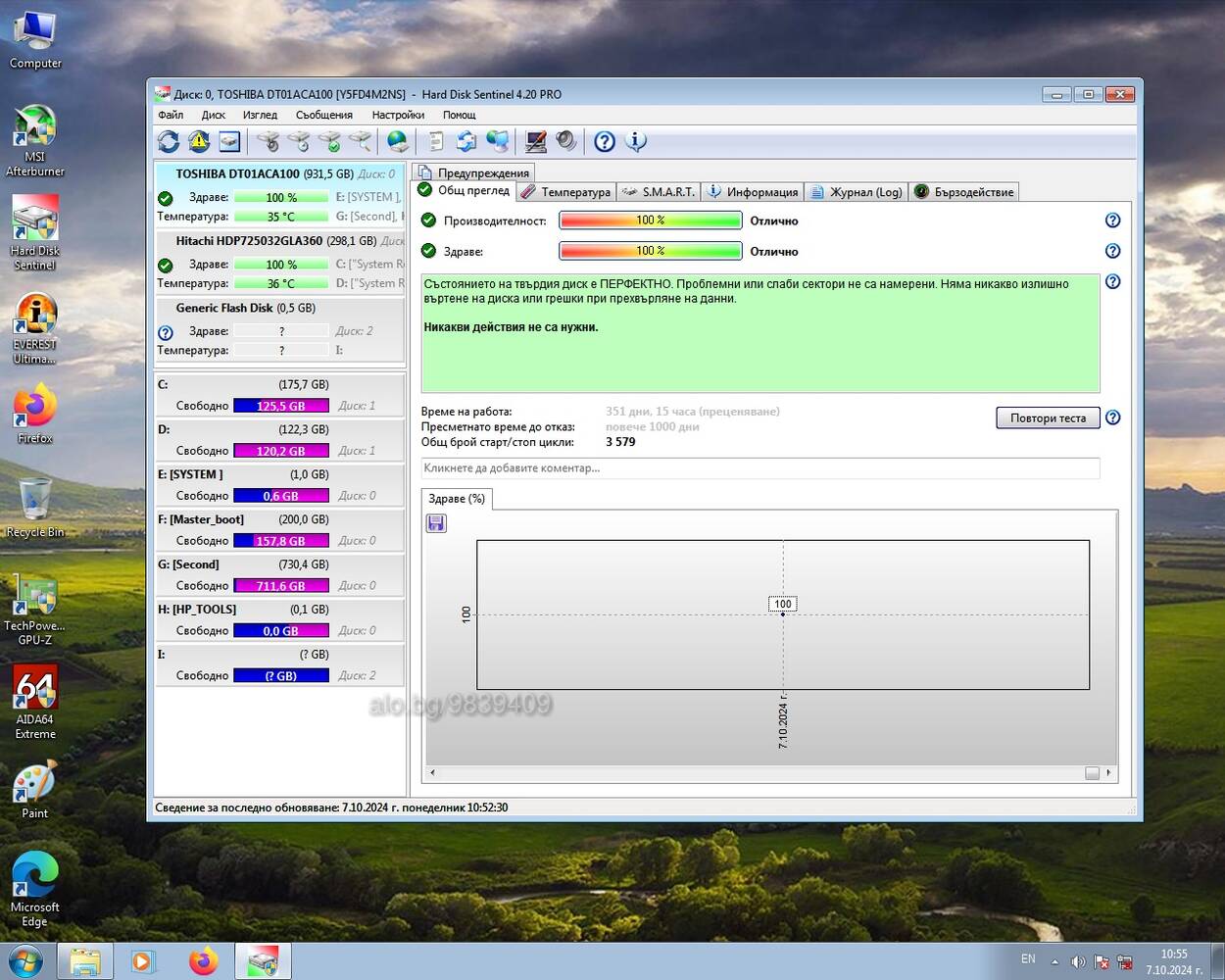Click the network computers globe icon

tap(498, 142)
